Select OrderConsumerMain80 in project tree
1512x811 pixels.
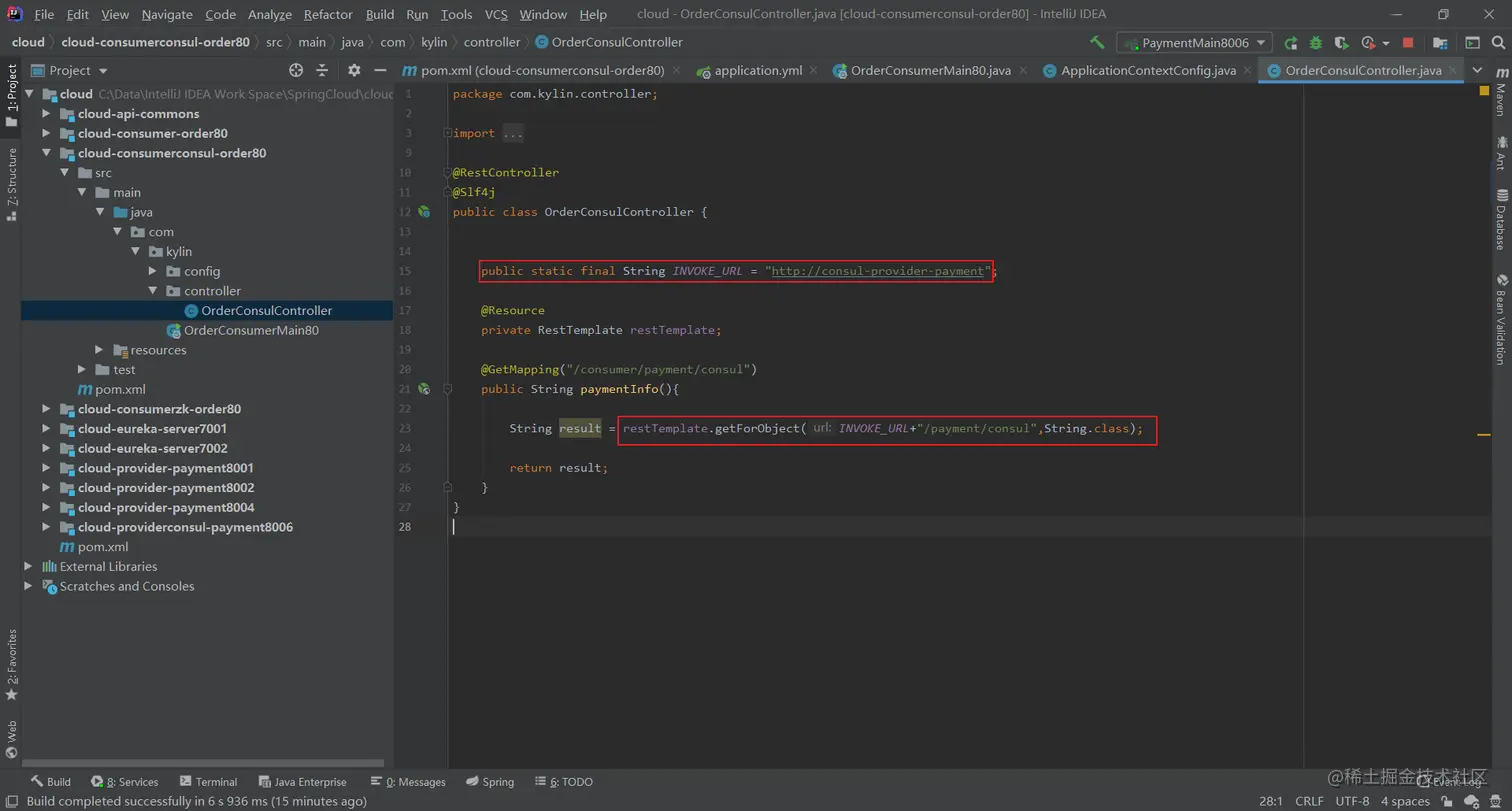[251, 330]
